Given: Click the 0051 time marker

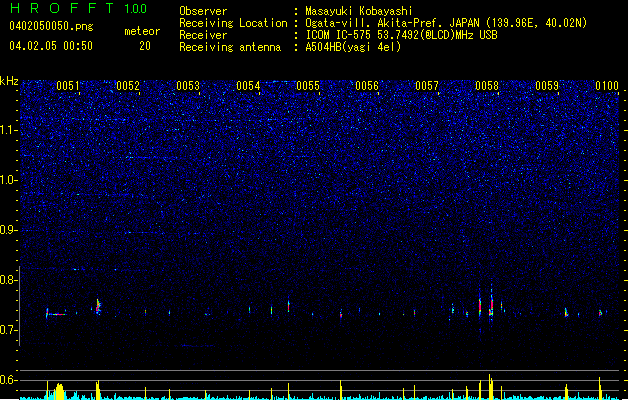Looking at the screenshot, I should (x=68, y=86).
